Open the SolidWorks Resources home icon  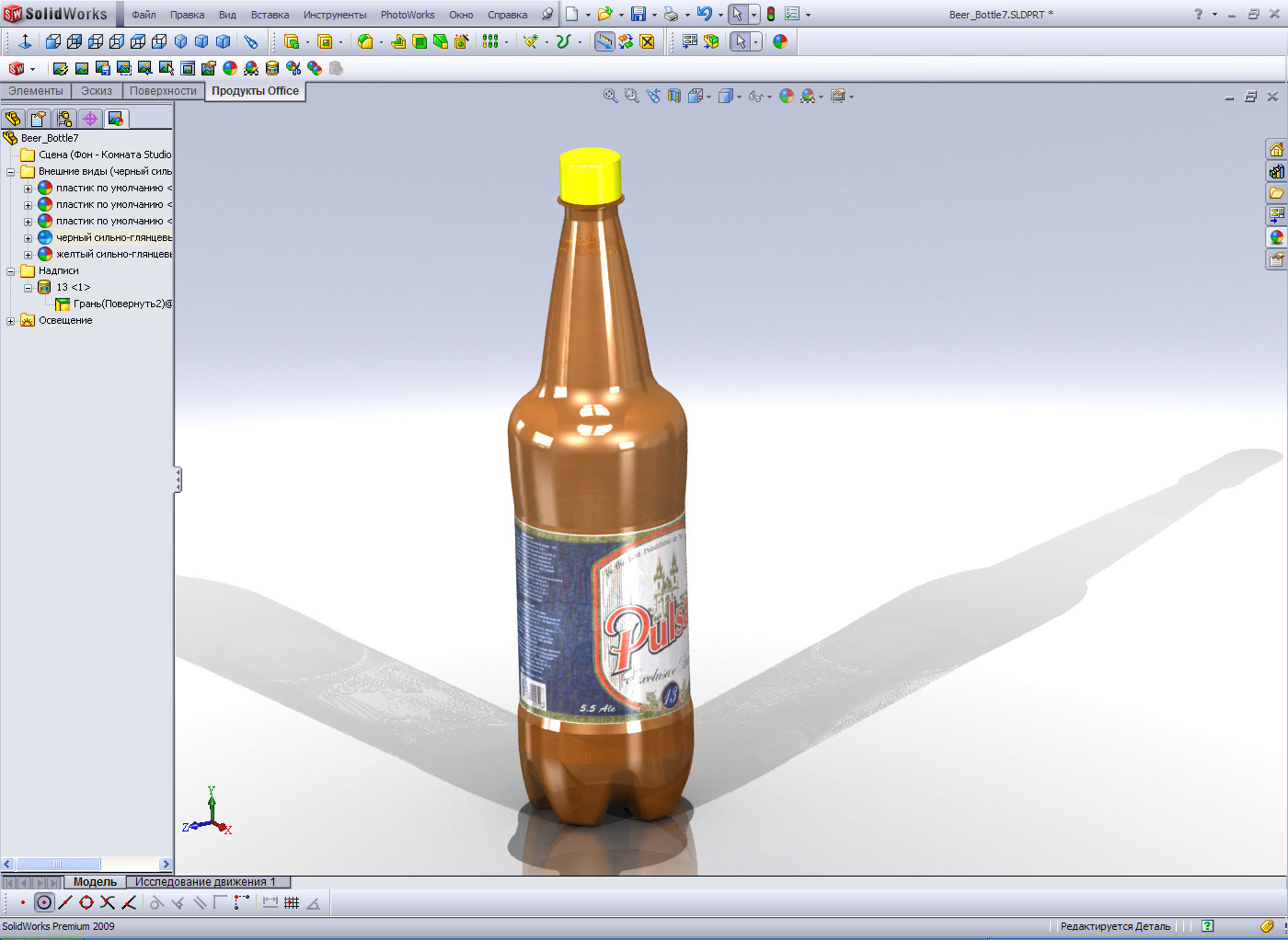(x=1276, y=149)
